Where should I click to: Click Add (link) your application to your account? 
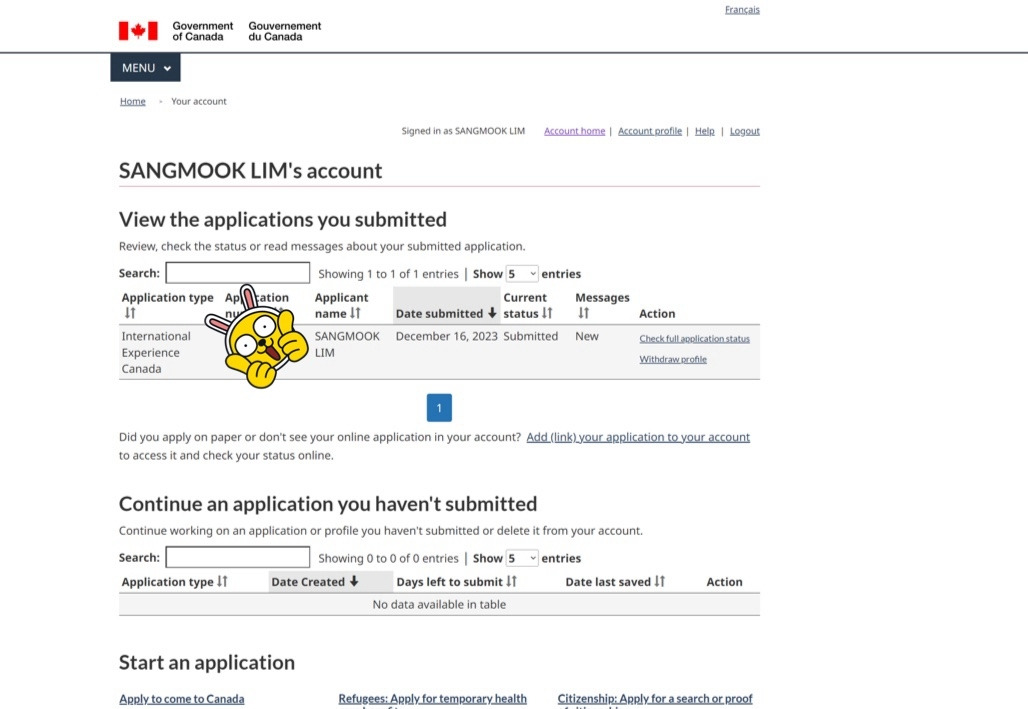[x=638, y=437]
